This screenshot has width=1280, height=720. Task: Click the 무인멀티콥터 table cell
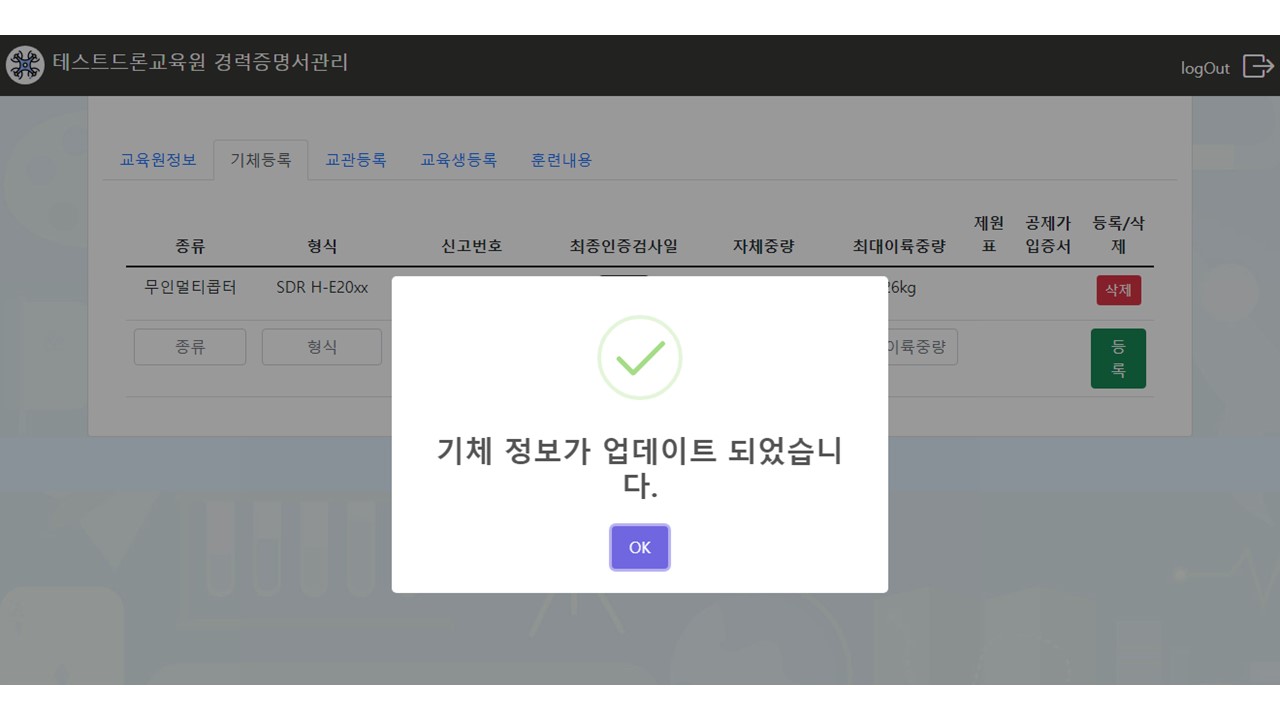pos(190,288)
